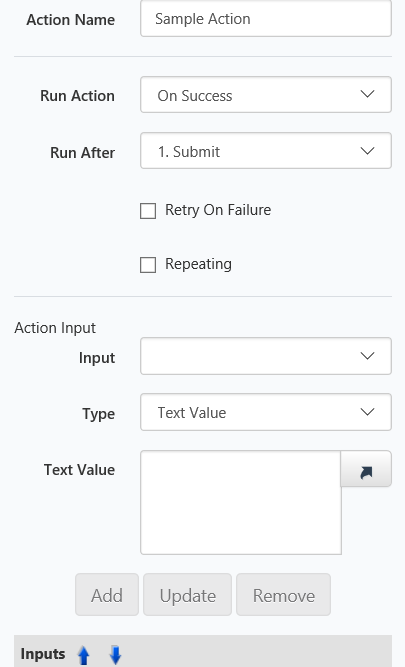
Task: Focus the Text Value text area
Action: [241, 502]
